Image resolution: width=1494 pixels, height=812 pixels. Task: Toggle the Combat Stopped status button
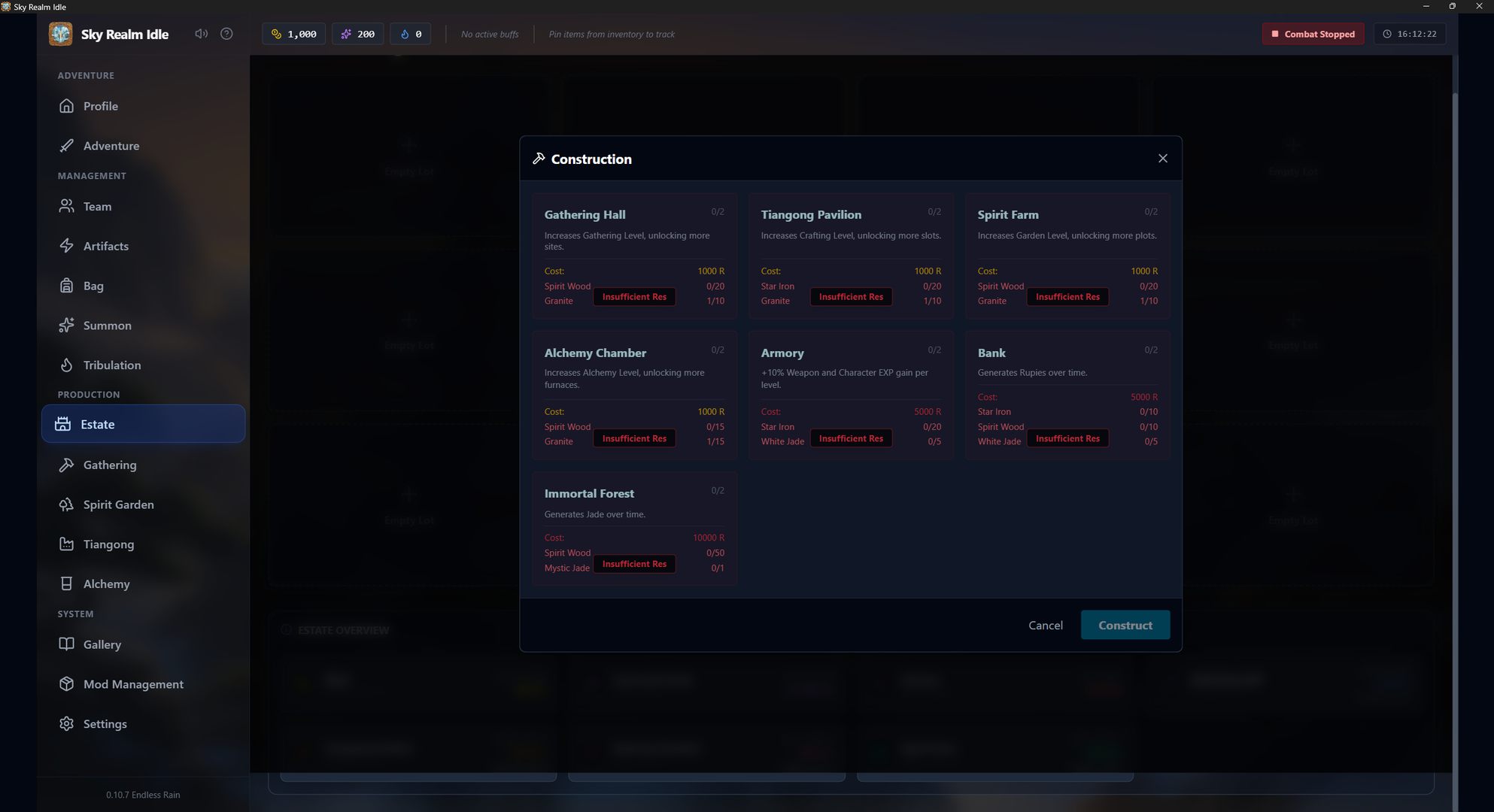(1312, 34)
